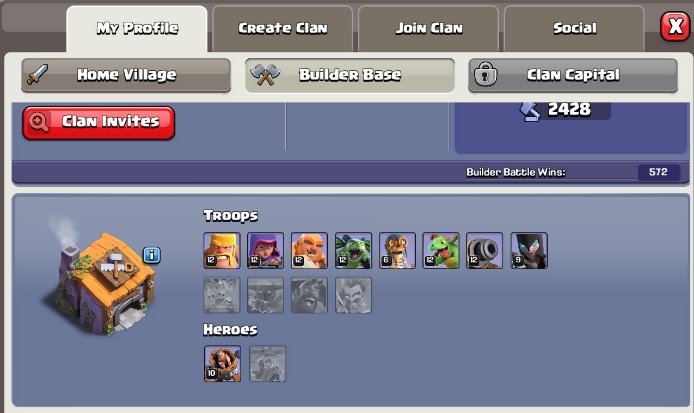Viewport: 694px width, 413px height.
Task: Open the Clan Invites button
Action: (99, 123)
